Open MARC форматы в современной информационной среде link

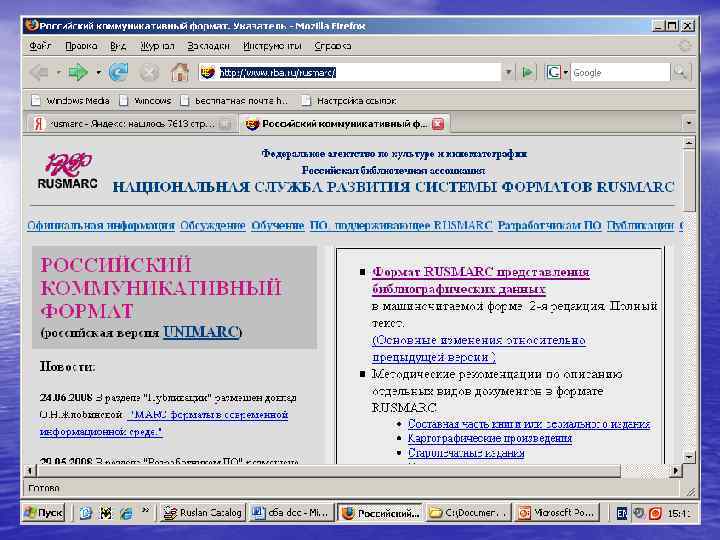point(163,423)
